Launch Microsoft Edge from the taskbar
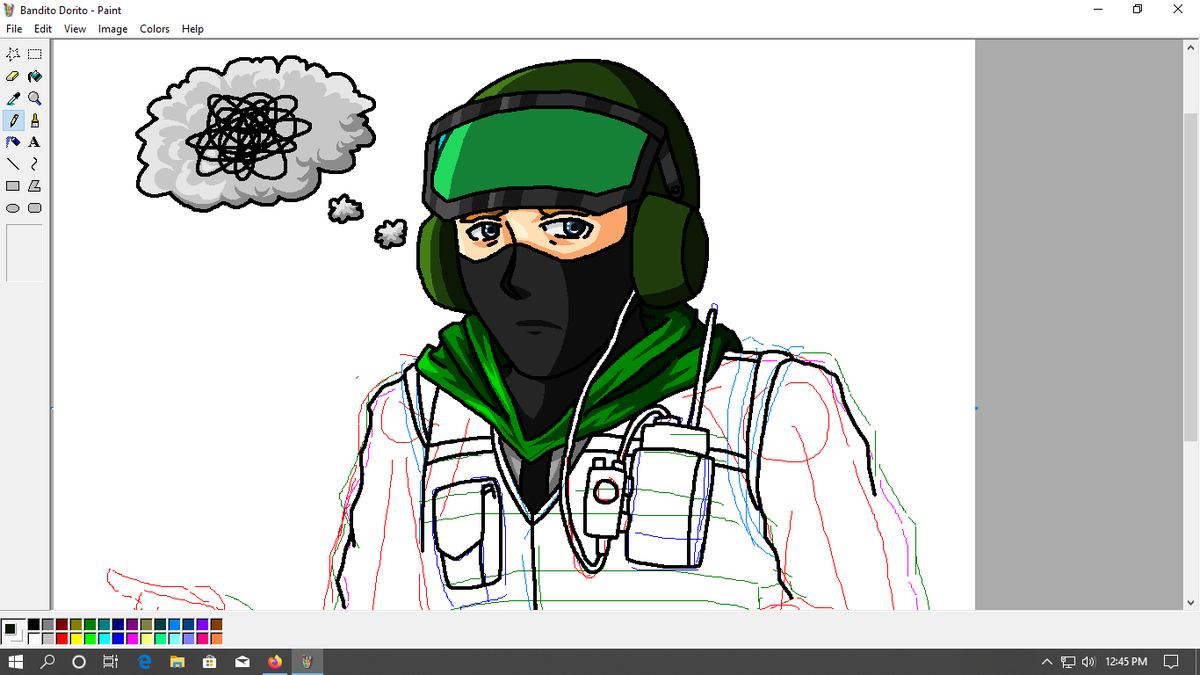1200x675 pixels. click(145, 662)
